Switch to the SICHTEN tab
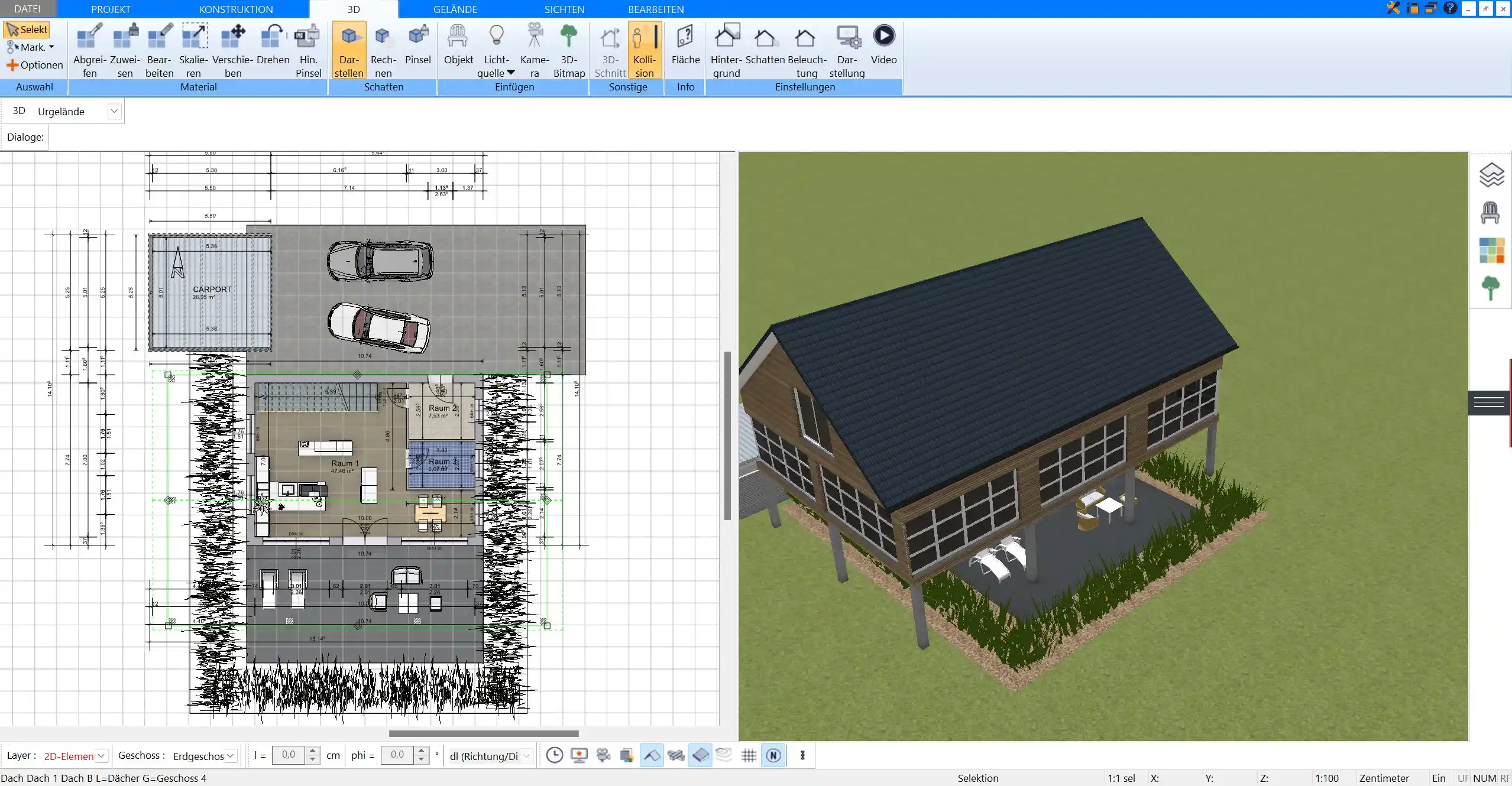The image size is (1512, 786). (564, 9)
